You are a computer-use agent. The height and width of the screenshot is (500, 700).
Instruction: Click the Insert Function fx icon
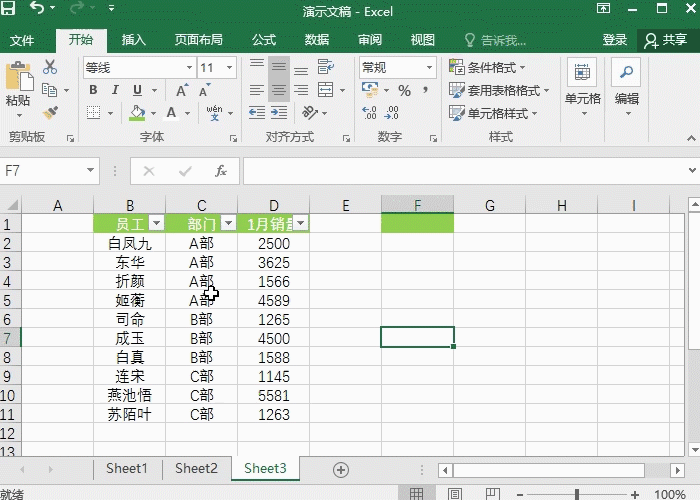221,171
